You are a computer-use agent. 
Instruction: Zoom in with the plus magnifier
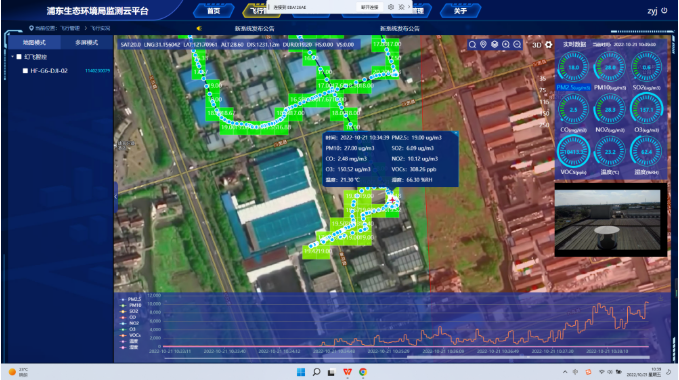point(506,45)
